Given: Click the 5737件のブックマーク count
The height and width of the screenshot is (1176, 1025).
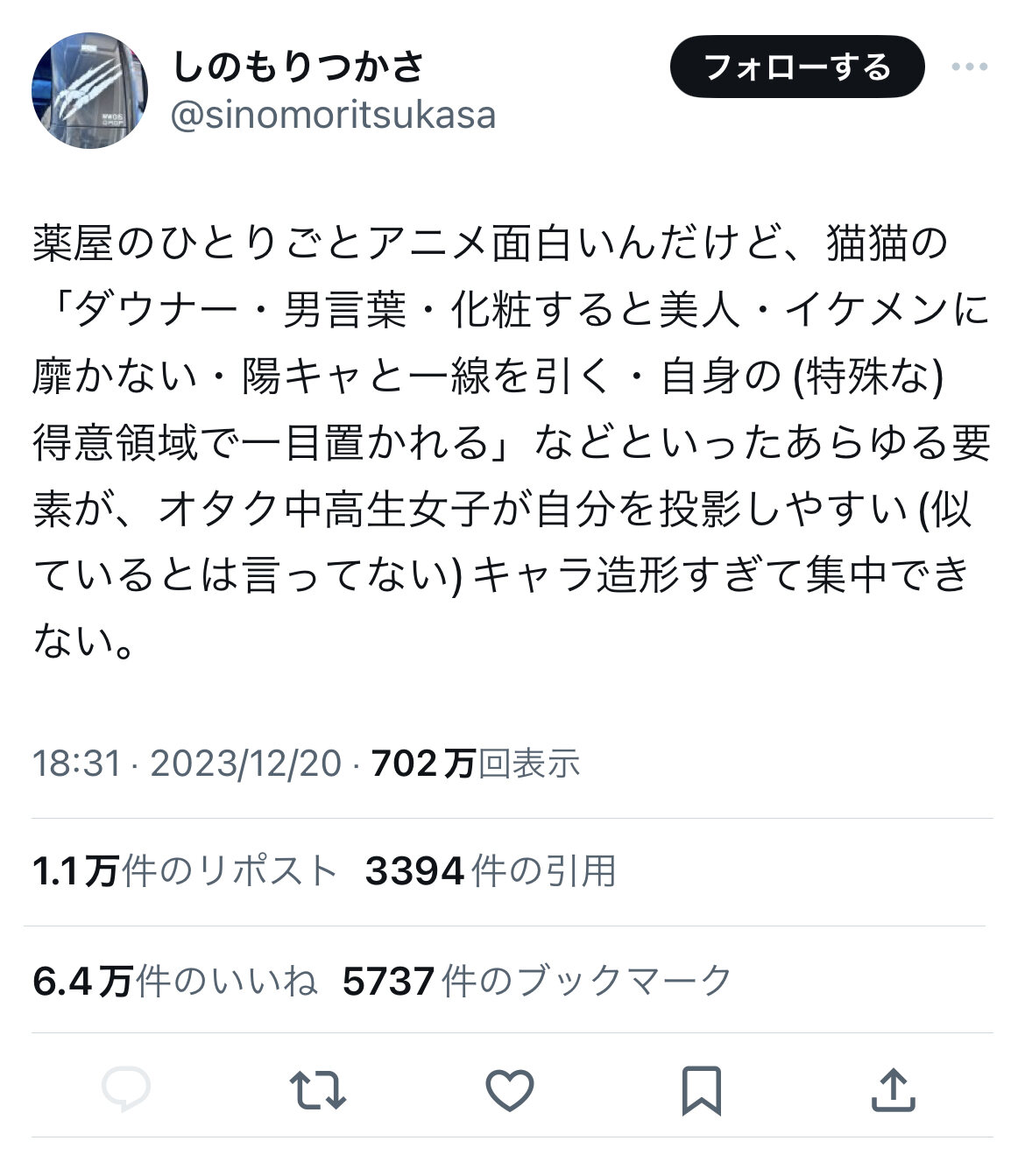Looking at the screenshot, I should 536,981.
